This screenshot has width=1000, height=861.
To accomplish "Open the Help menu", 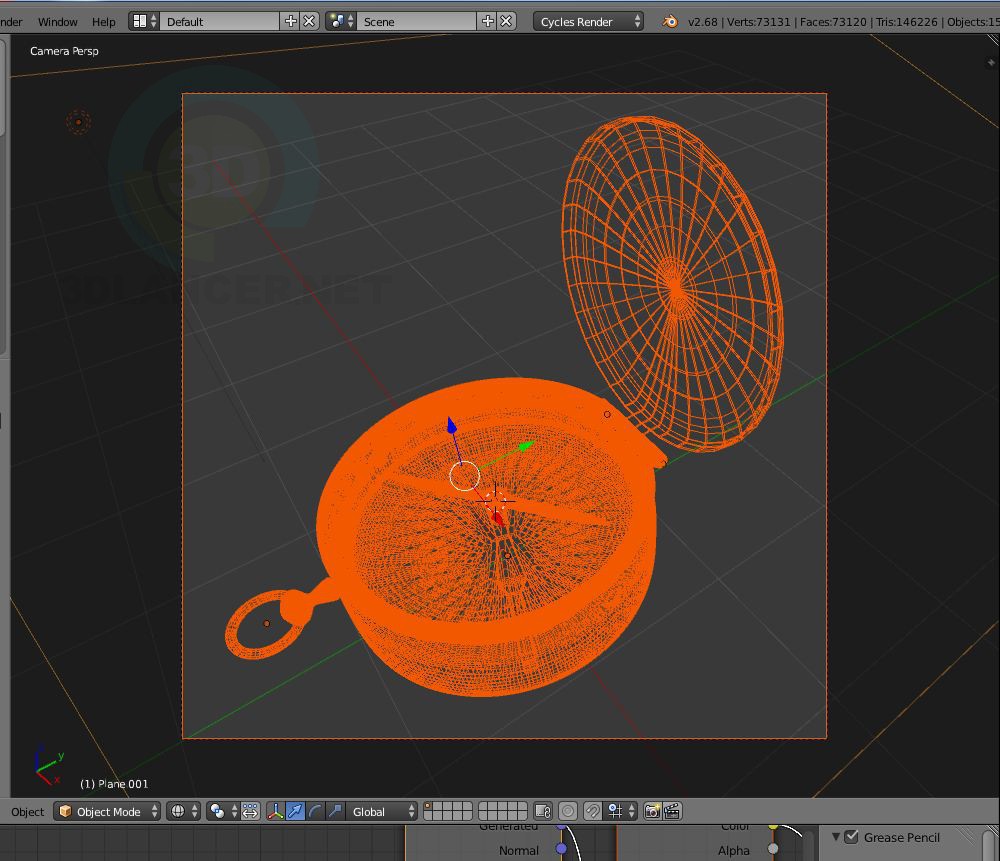I will (103, 22).
